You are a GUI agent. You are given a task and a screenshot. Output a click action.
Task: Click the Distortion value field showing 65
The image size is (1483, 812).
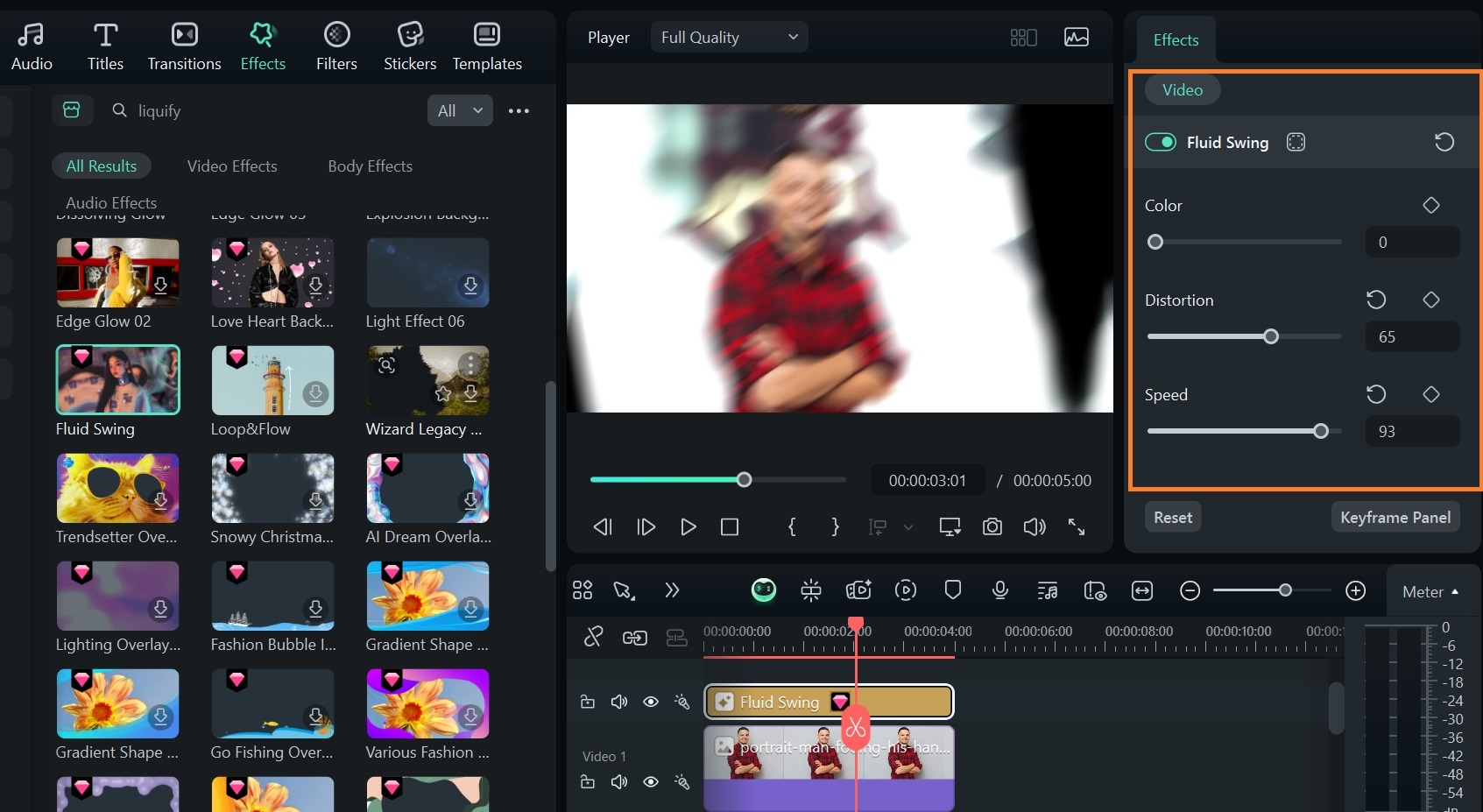tap(1413, 336)
